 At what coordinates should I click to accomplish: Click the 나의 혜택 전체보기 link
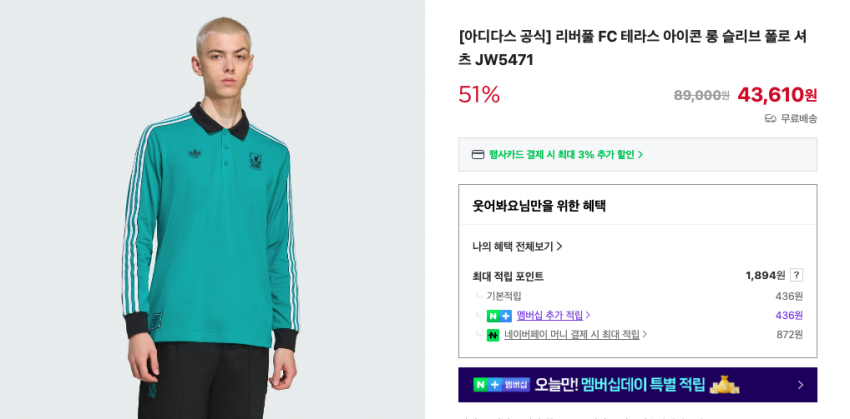(513, 247)
